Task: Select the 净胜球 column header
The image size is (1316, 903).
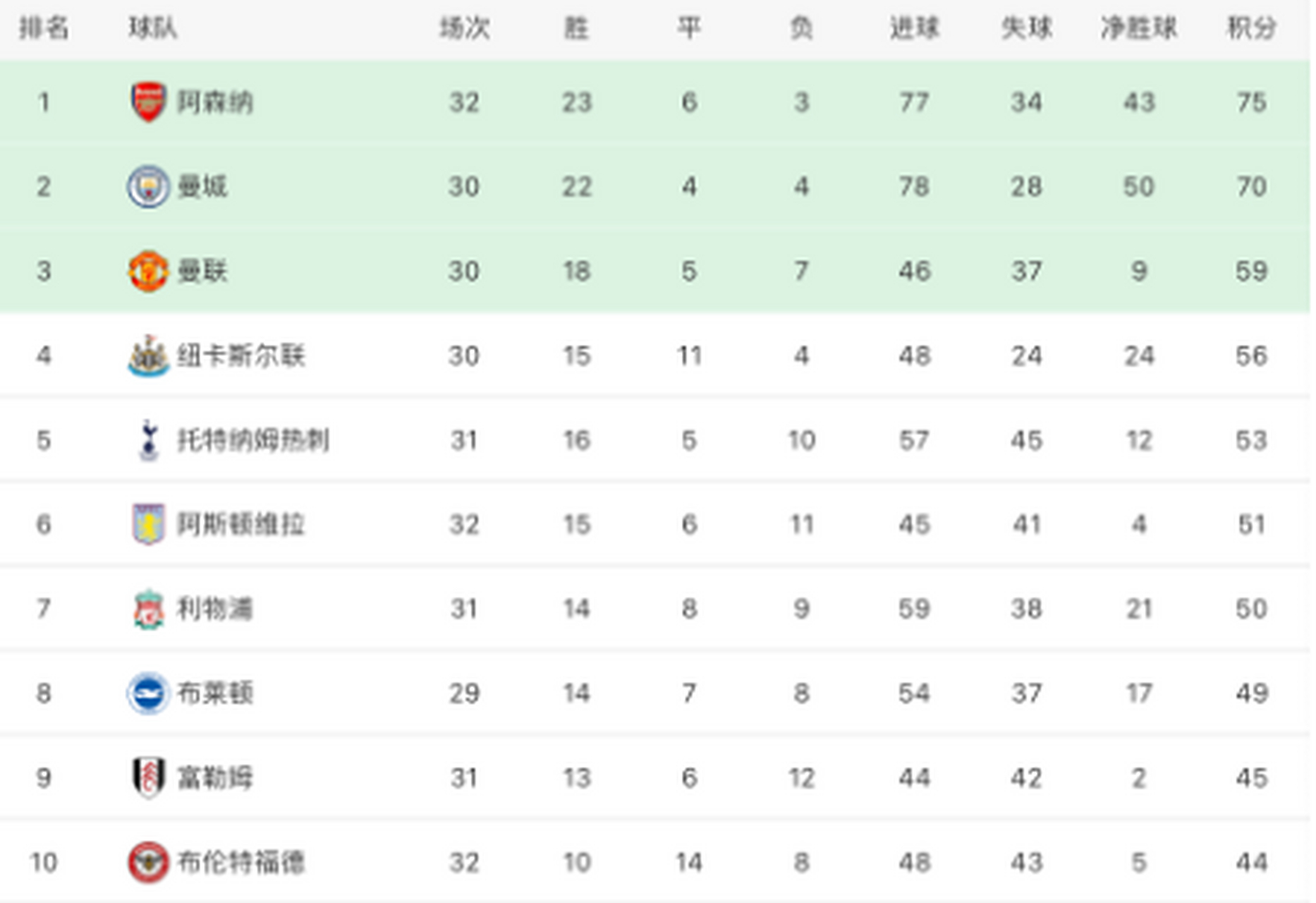Action: [1139, 28]
